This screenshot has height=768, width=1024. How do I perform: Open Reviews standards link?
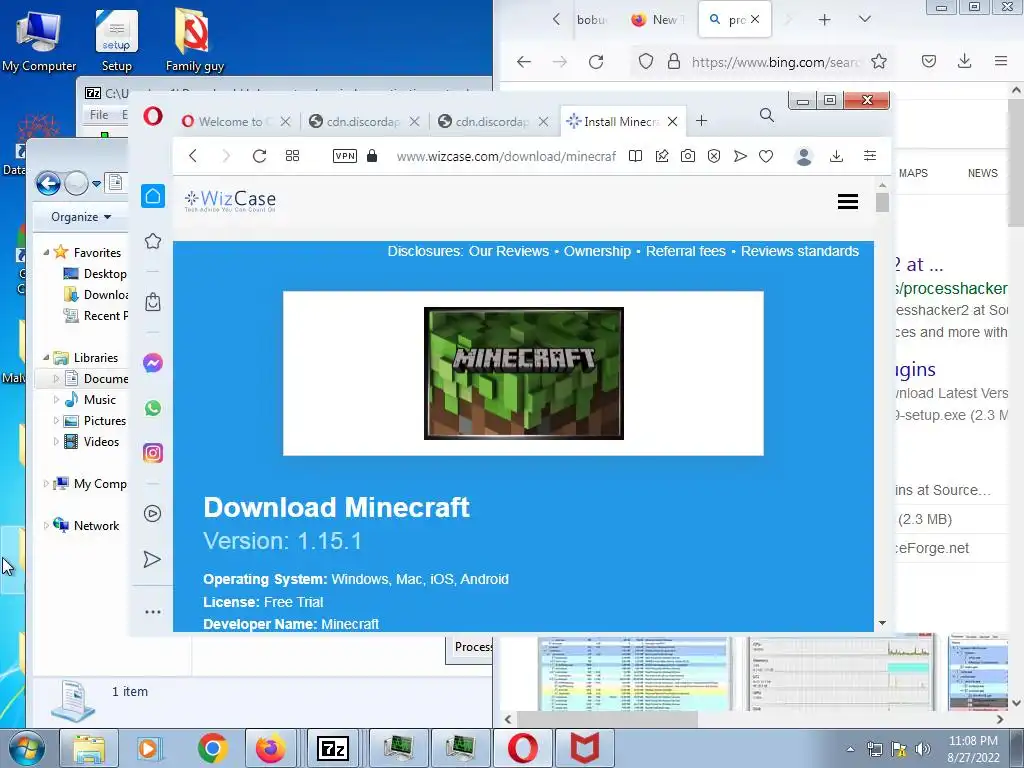pos(800,251)
